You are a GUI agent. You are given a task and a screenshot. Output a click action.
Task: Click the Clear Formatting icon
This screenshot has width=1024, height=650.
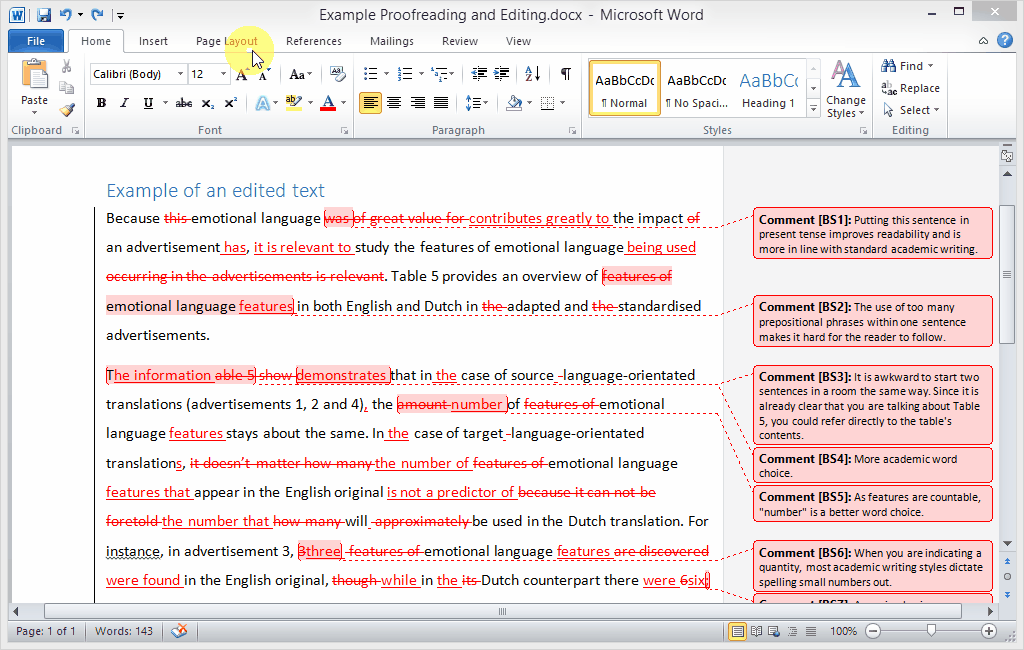pos(337,74)
